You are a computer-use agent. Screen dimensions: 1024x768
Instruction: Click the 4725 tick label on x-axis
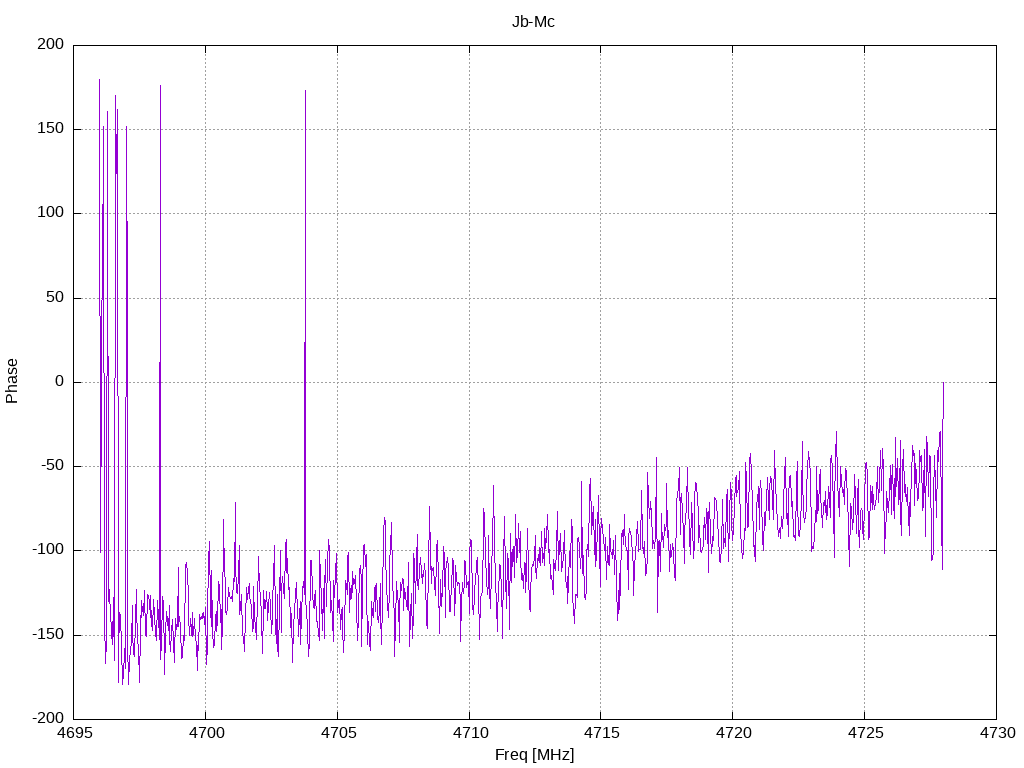pyautogui.click(x=865, y=733)
